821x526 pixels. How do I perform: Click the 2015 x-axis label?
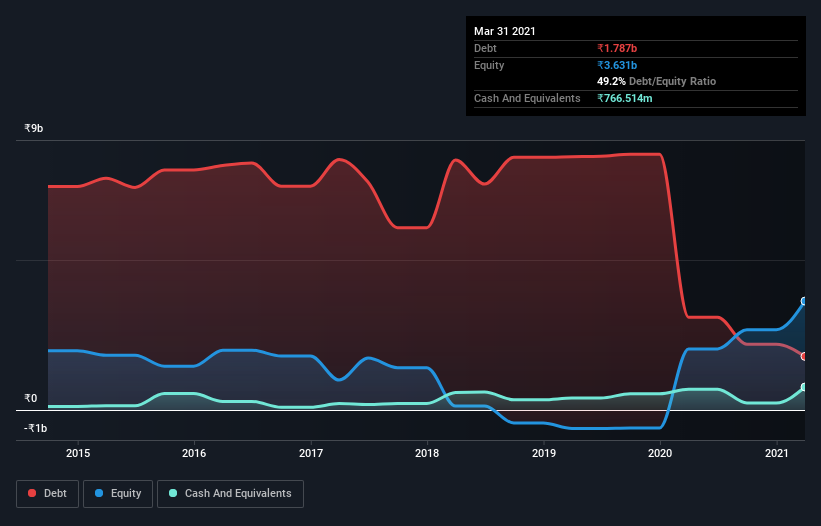(x=78, y=453)
